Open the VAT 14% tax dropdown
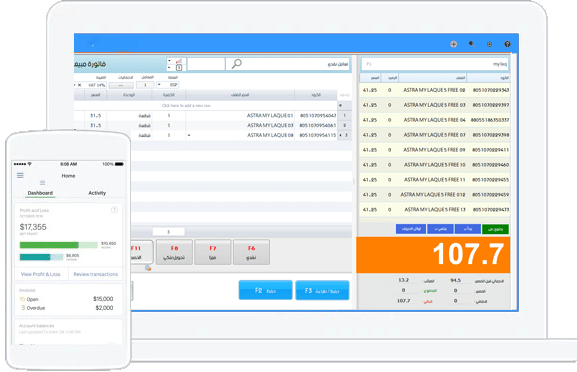 click(75, 85)
